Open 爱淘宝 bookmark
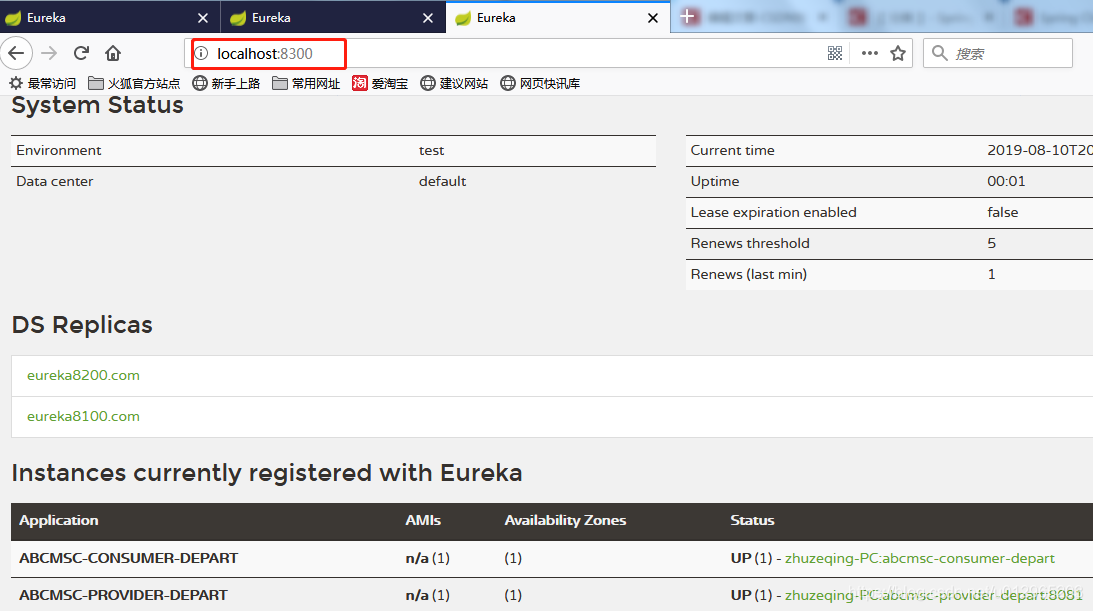The image size is (1093, 611). click(380, 84)
